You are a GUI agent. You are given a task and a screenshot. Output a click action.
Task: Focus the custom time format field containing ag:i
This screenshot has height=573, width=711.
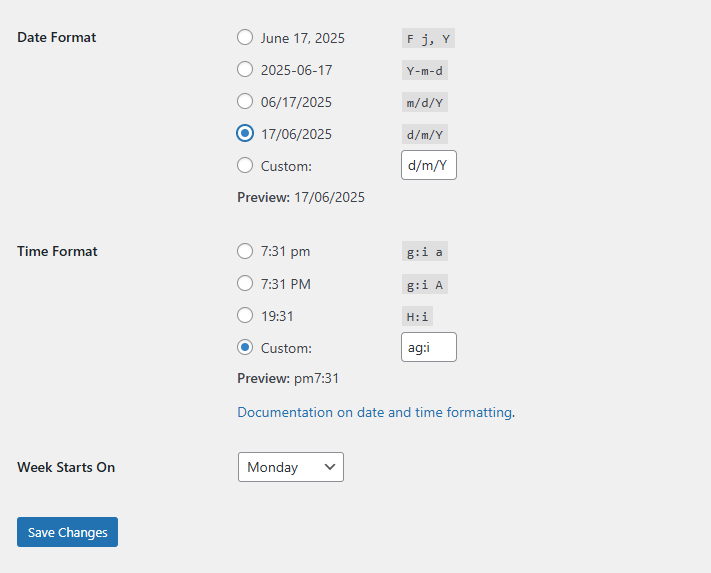point(428,348)
